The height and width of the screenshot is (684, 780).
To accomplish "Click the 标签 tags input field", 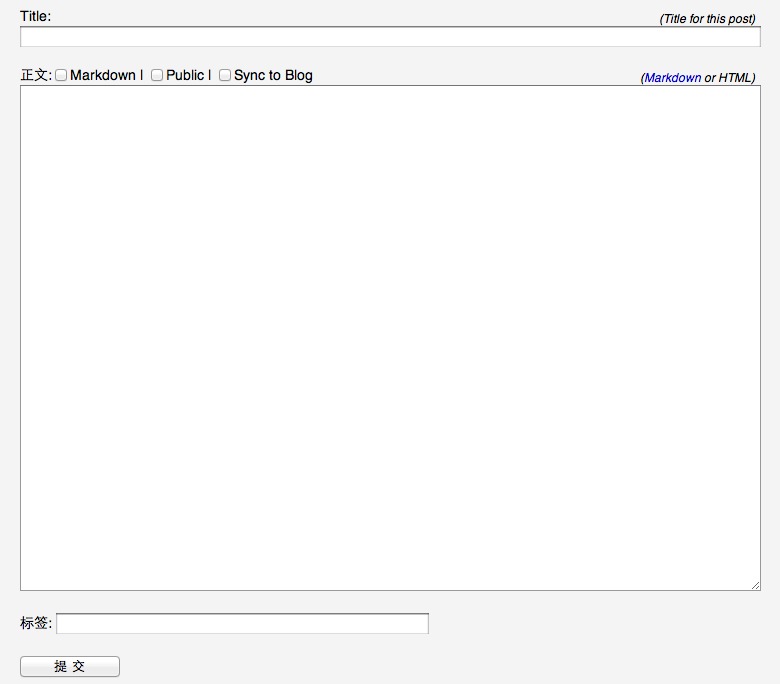I will click(242, 623).
